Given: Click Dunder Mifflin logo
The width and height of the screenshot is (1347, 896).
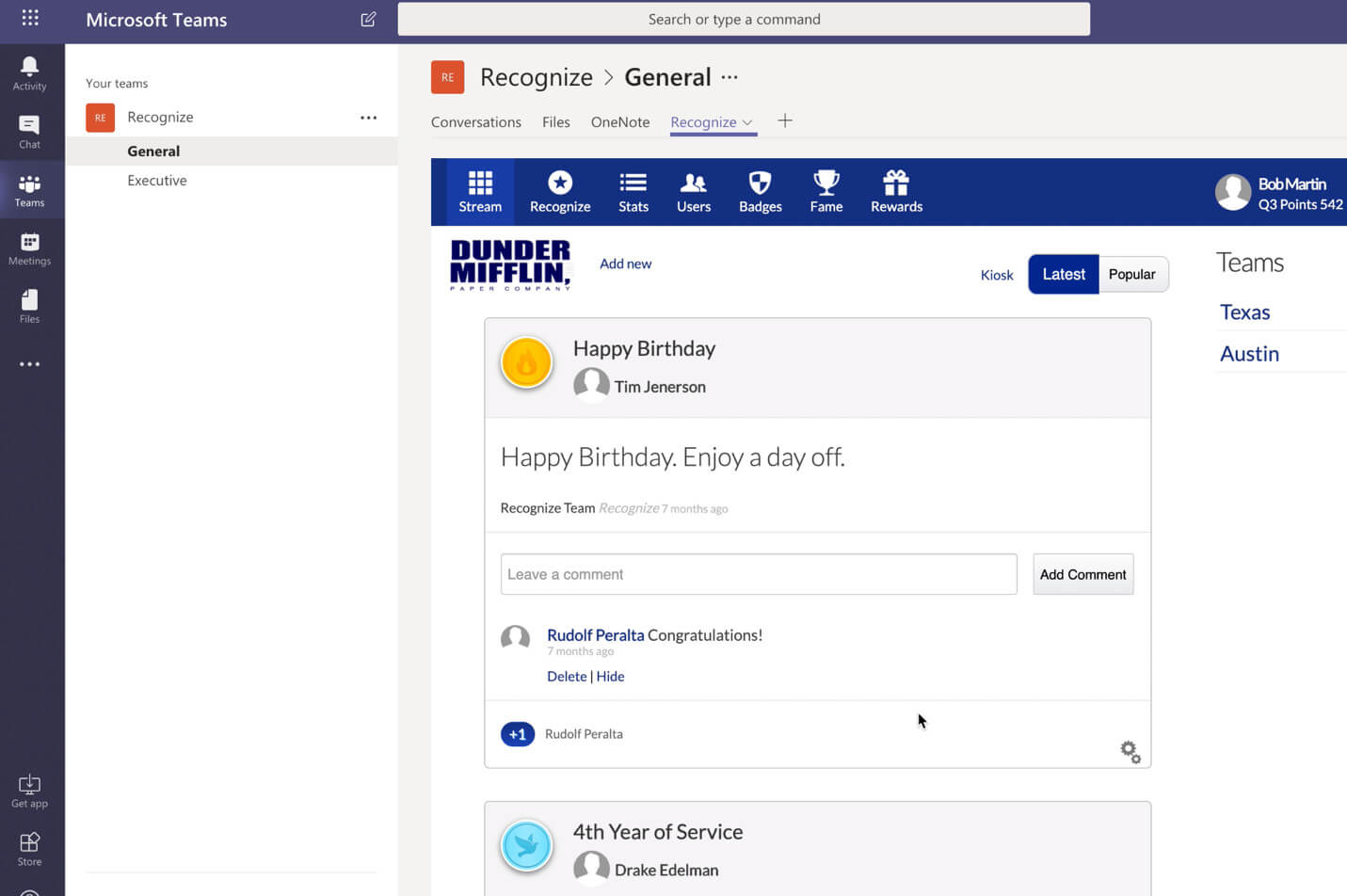Looking at the screenshot, I should pyautogui.click(x=511, y=264).
